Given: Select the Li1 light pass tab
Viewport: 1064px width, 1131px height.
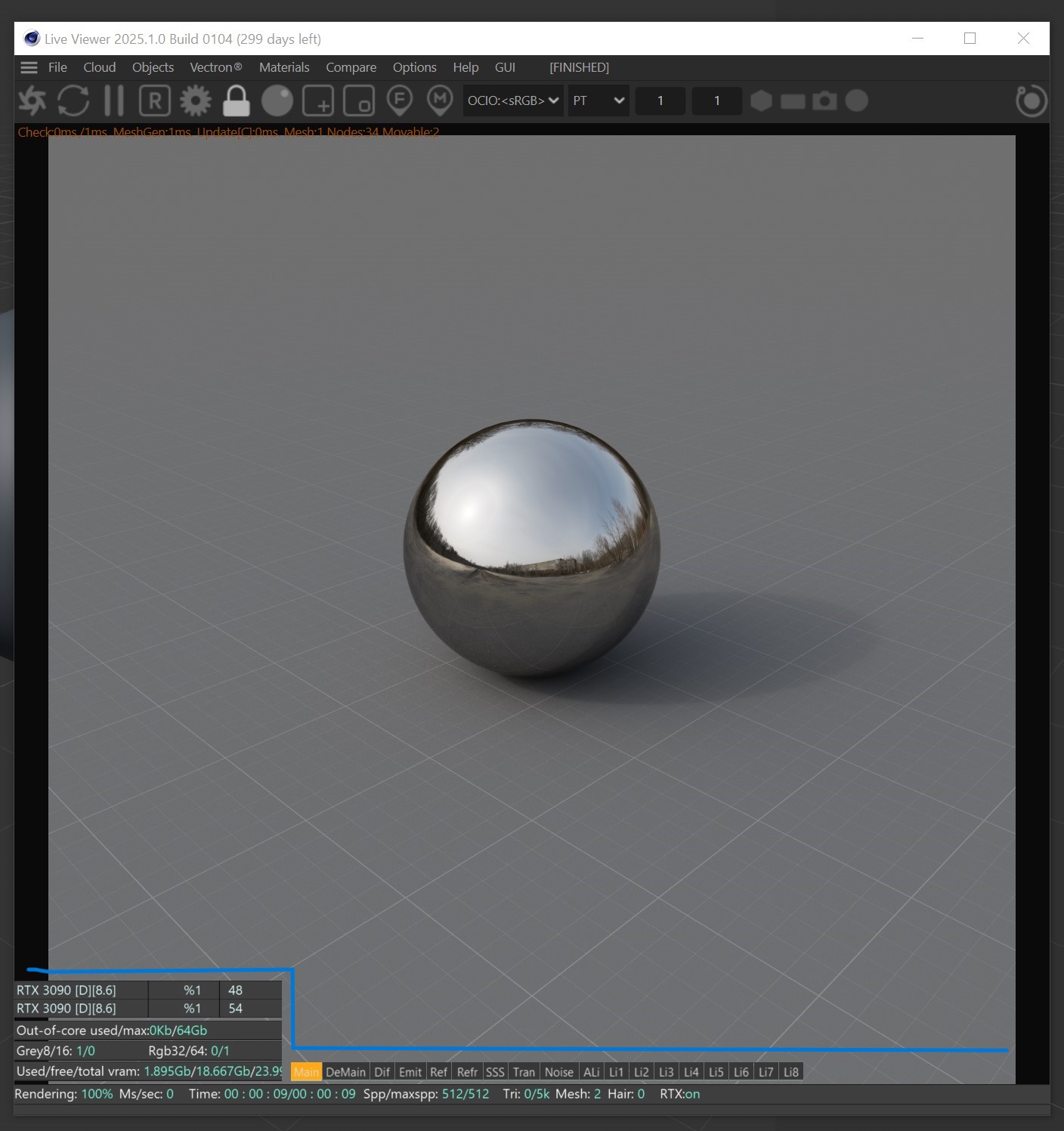Looking at the screenshot, I should coord(617,1072).
